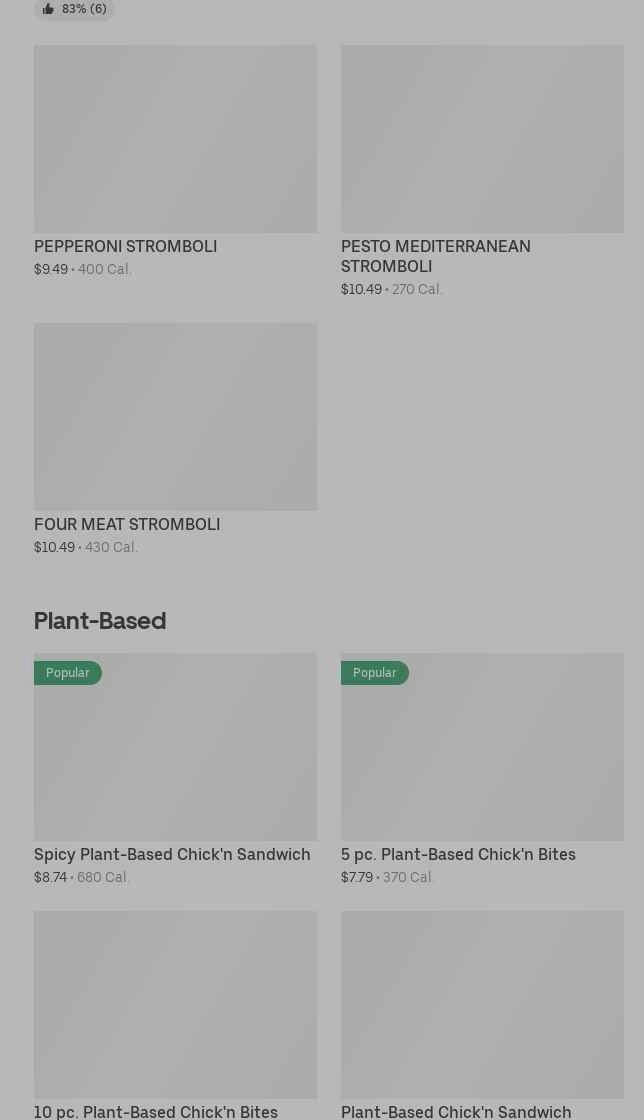Screen dimensions: 644x1120
Task: Open the 10 pc. Plant-Based Chick'n Bites image
Action: [x=175, y=1004]
